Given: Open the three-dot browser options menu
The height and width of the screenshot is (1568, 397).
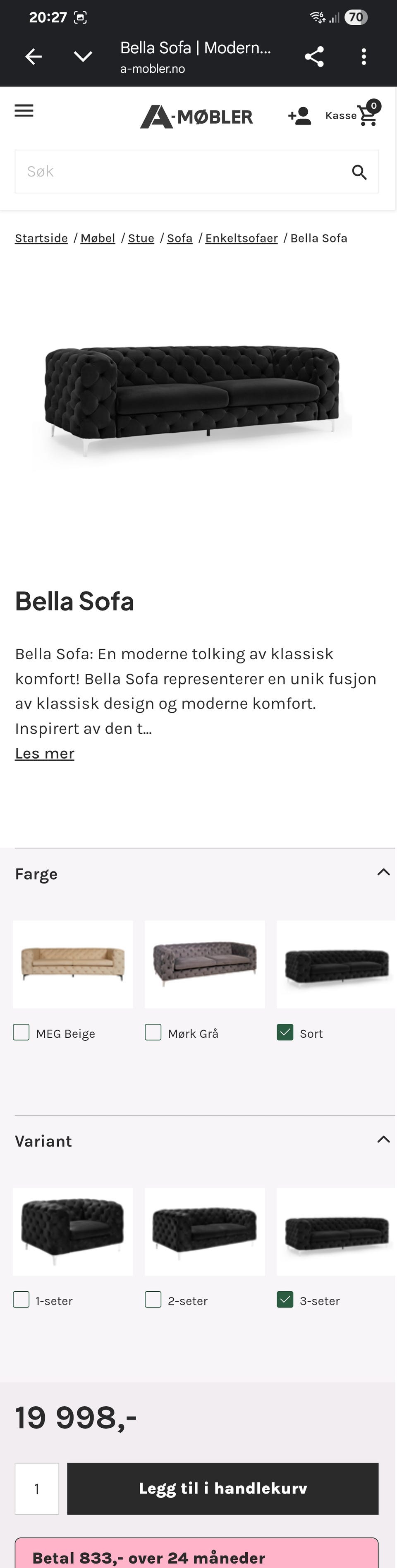Looking at the screenshot, I should [364, 57].
